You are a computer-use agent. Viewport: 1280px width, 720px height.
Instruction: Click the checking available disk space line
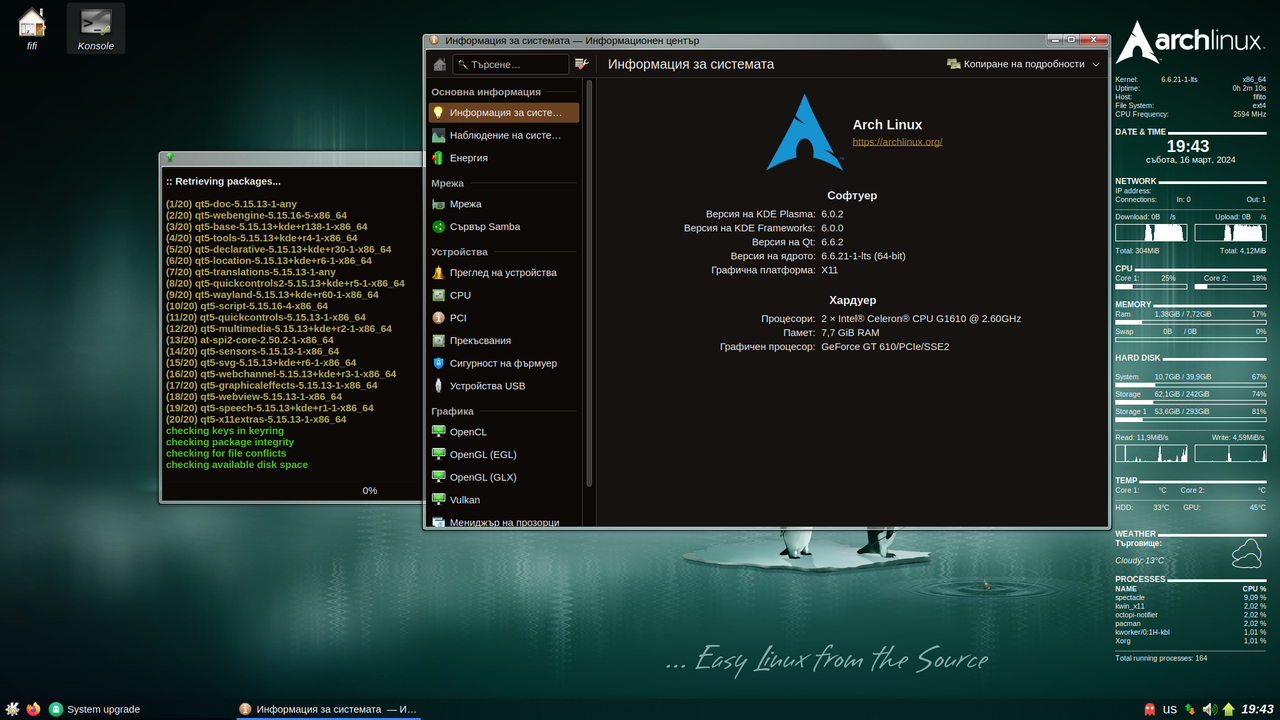point(237,465)
